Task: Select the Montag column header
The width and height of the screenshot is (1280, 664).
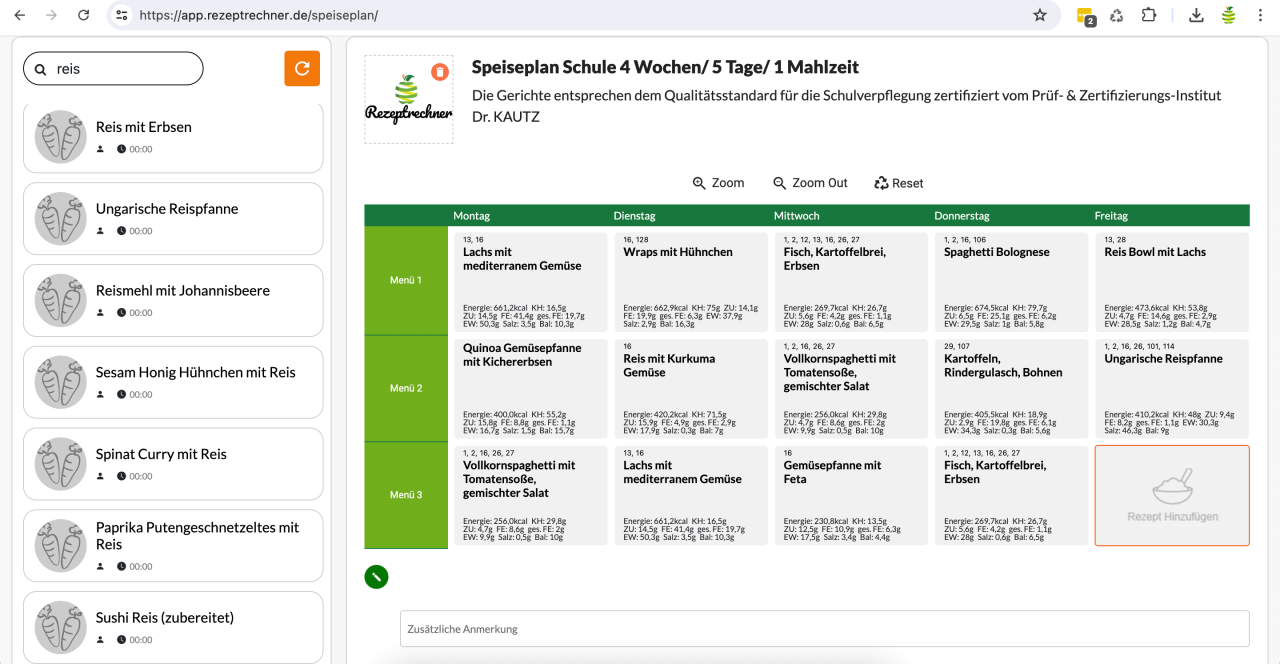Action: (x=471, y=215)
